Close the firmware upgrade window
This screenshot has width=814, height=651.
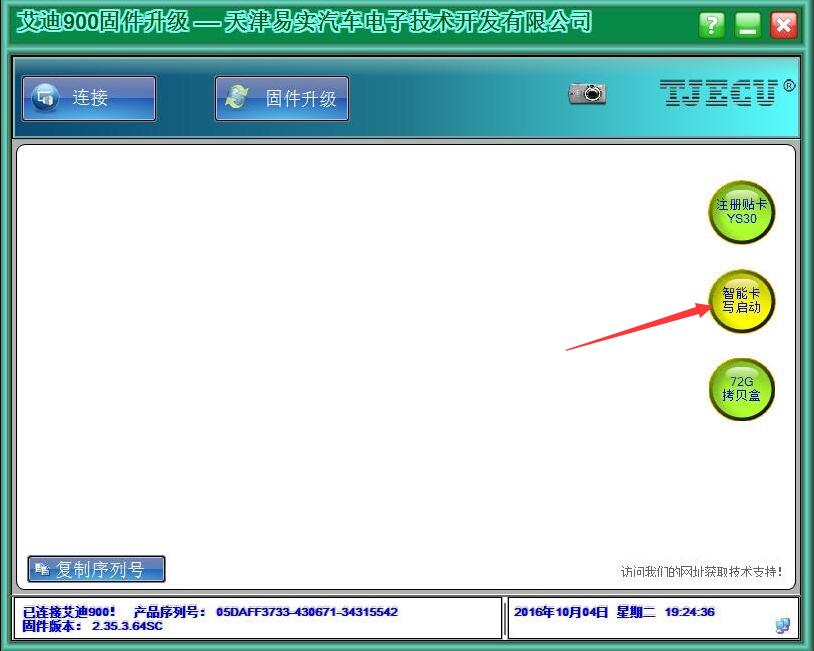[783, 24]
